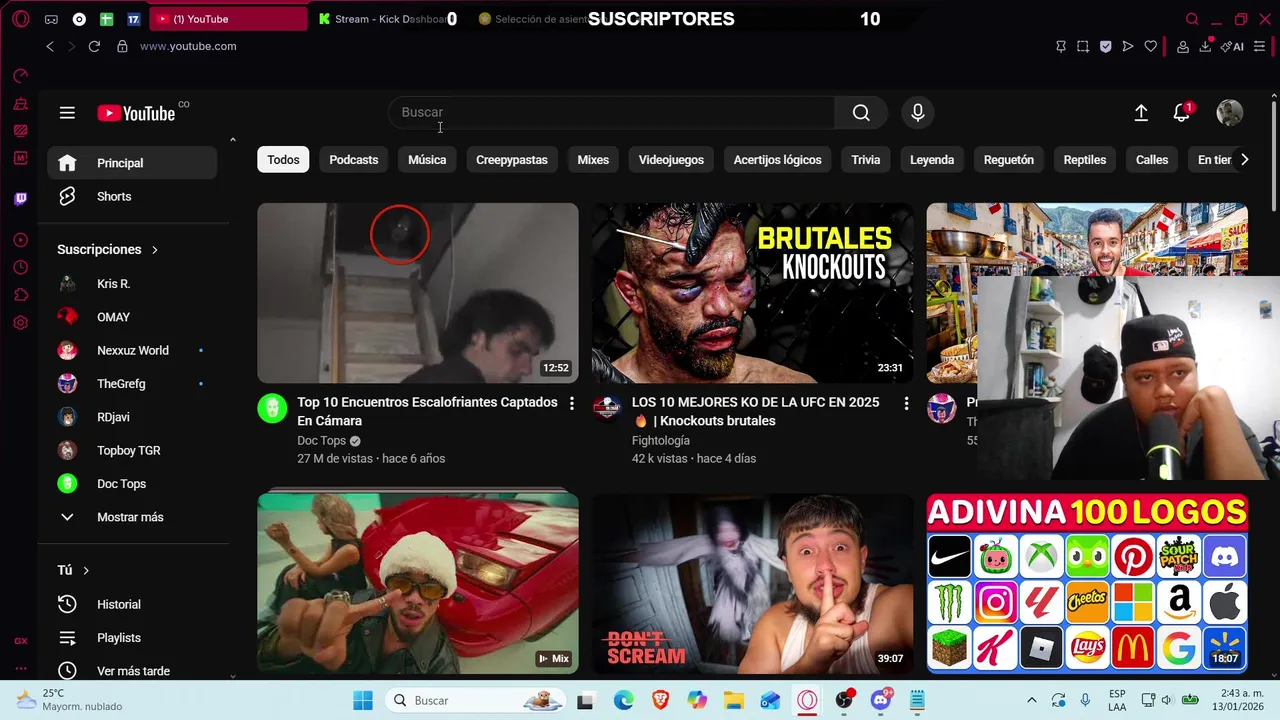Open Ver más tarde in sidebar

(132, 671)
